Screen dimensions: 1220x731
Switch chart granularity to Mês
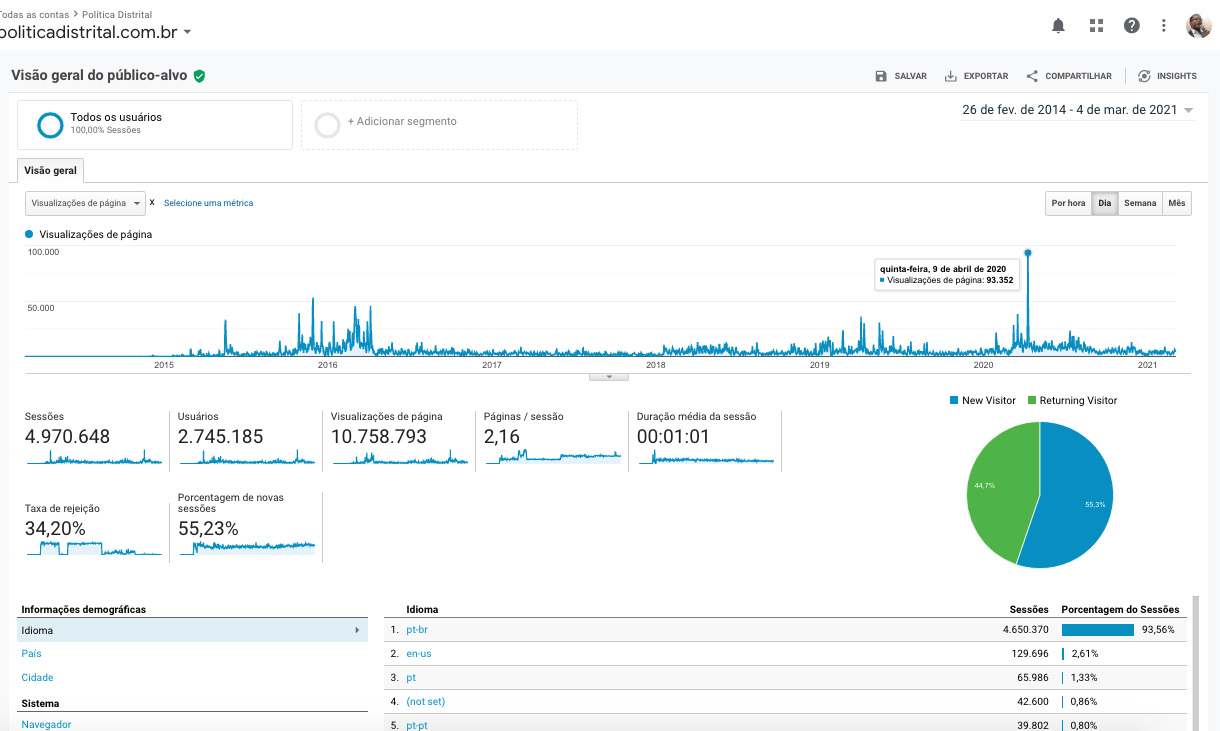(1177, 203)
